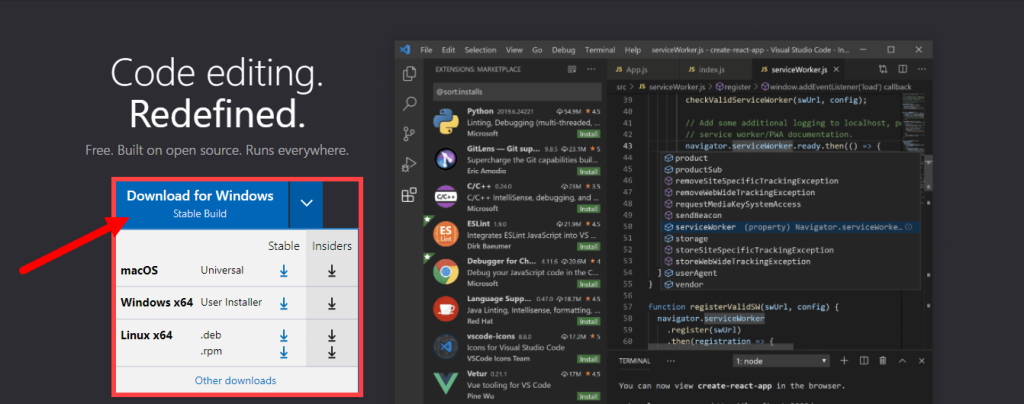
Task: Install the C/C++ extension
Action: click(x=588, y=208)
